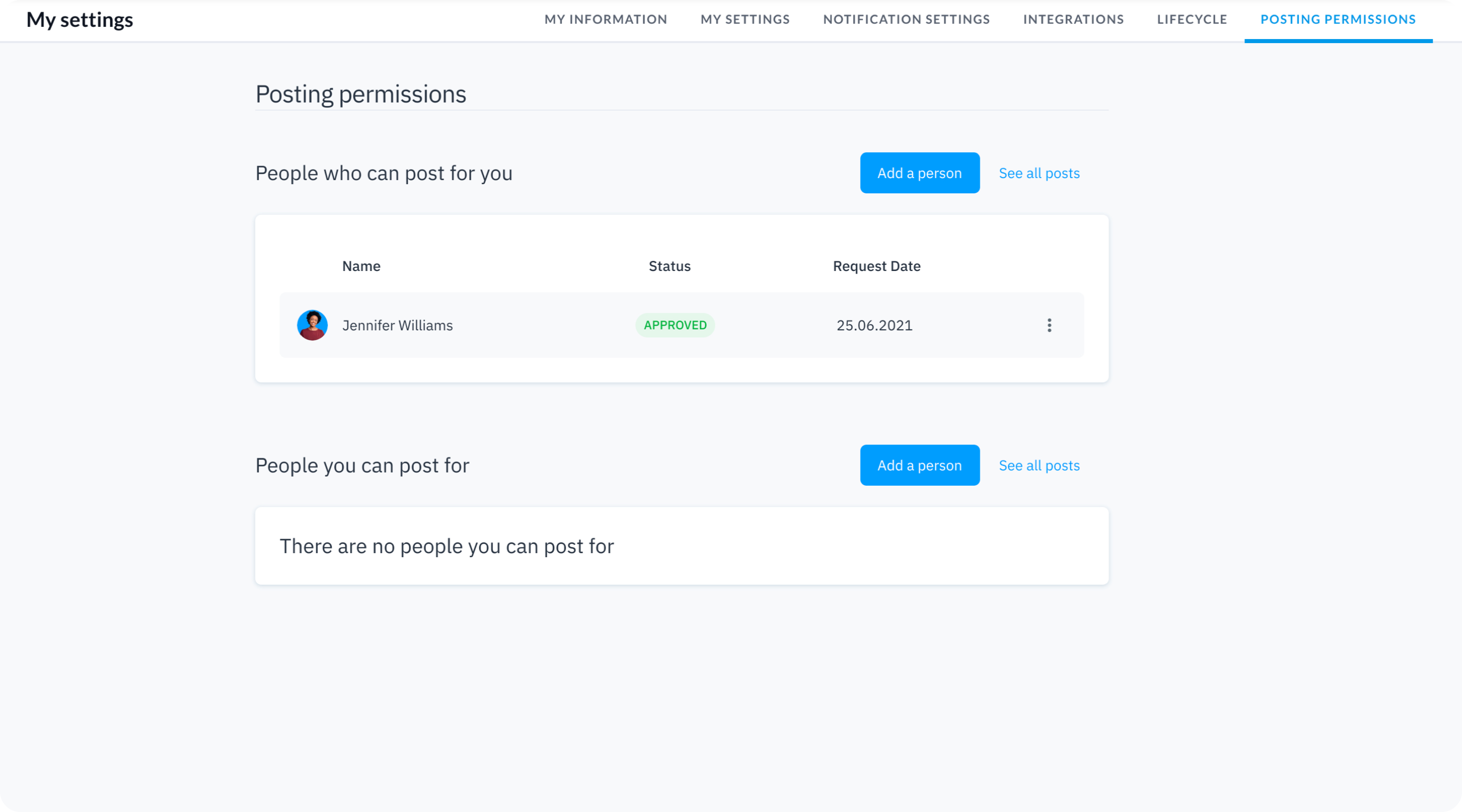Go to the Notification Settings tab
The width and height of the screenshot is (1462, 812).
pyautogui.click(x=906, y=19)
